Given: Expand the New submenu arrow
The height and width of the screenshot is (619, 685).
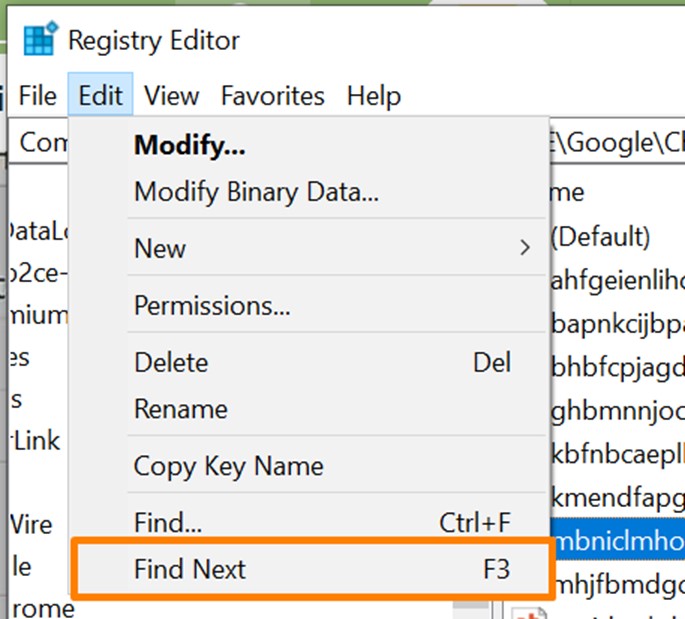Looking at the screenshot, I should point(525,248).
